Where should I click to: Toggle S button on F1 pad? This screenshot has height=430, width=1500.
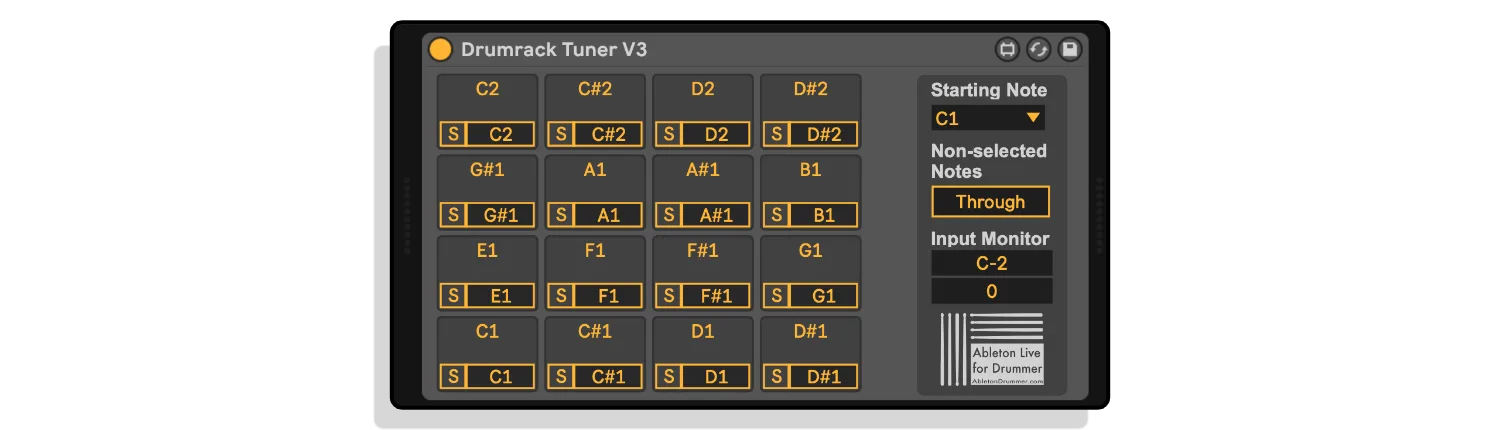(x=561, y=296)
